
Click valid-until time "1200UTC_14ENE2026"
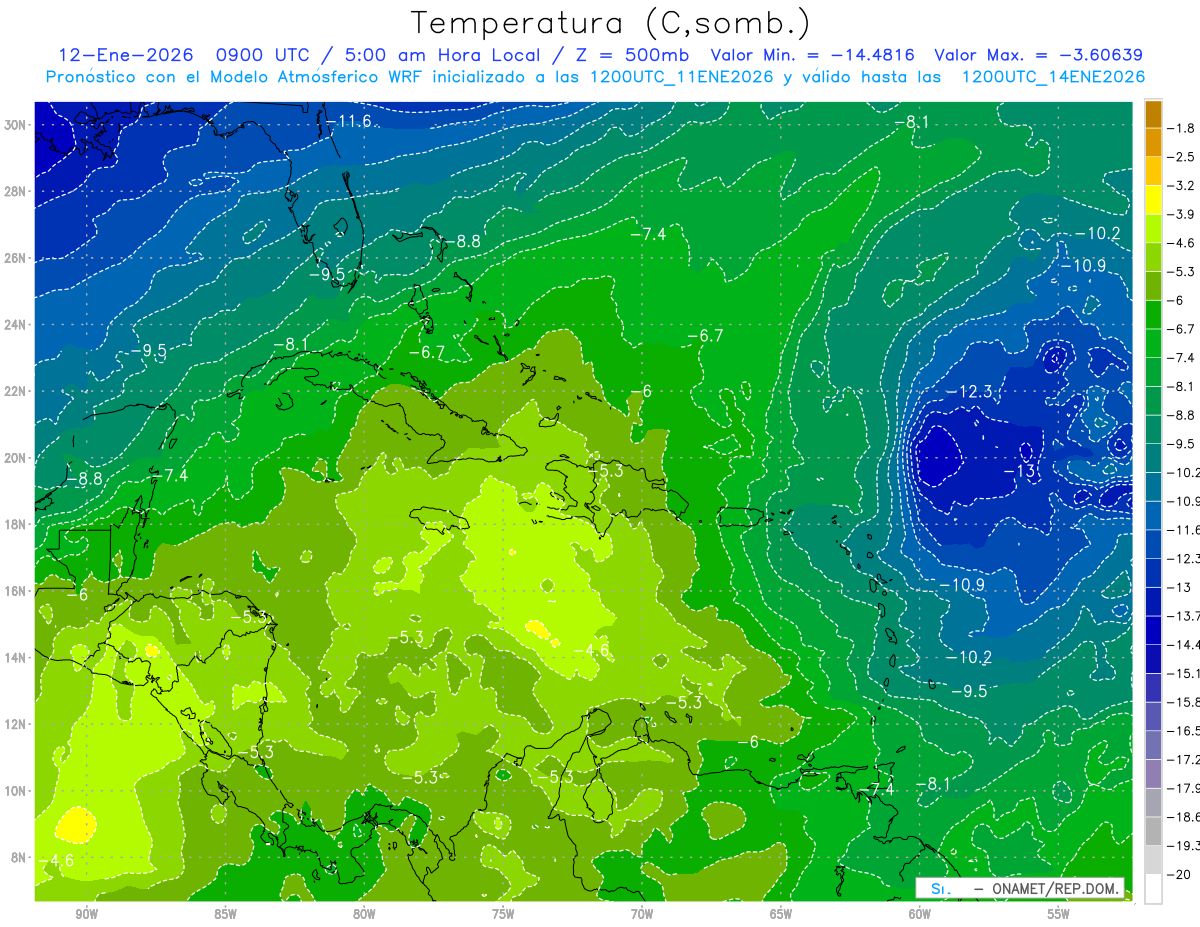[x=1053, y=77]
